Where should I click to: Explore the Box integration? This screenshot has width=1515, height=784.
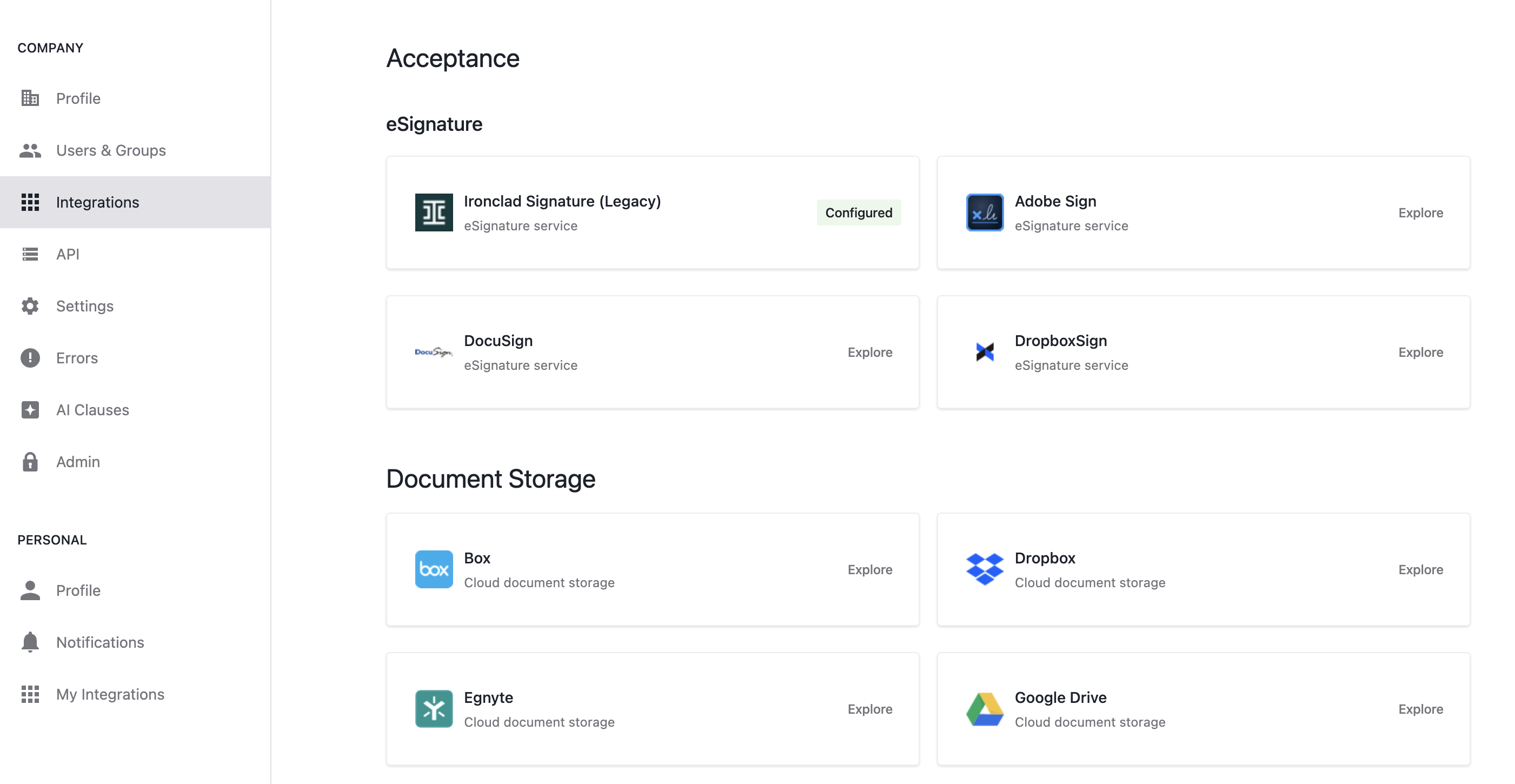[x=870, y=569]
